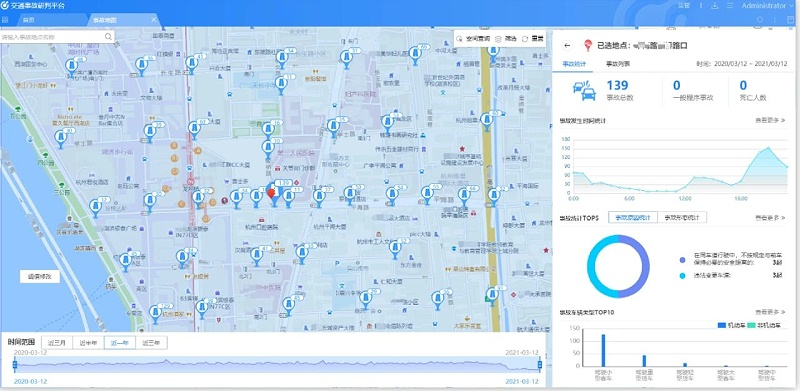This screenshot has height=391, width=800.
Task: Click the hamburger menu icon in header
Action: 730,6
